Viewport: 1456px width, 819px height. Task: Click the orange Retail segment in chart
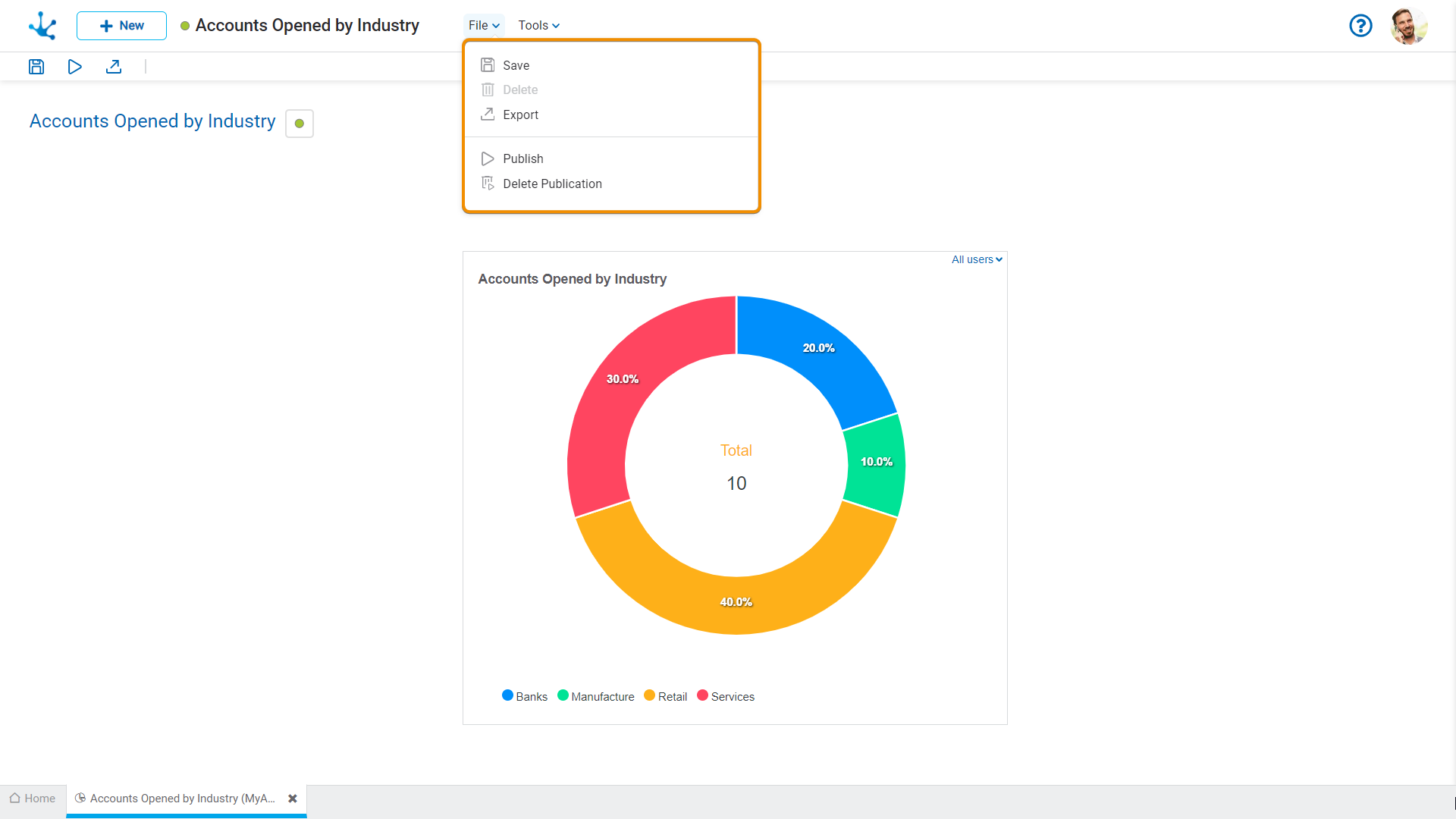(x=736, y=602)
